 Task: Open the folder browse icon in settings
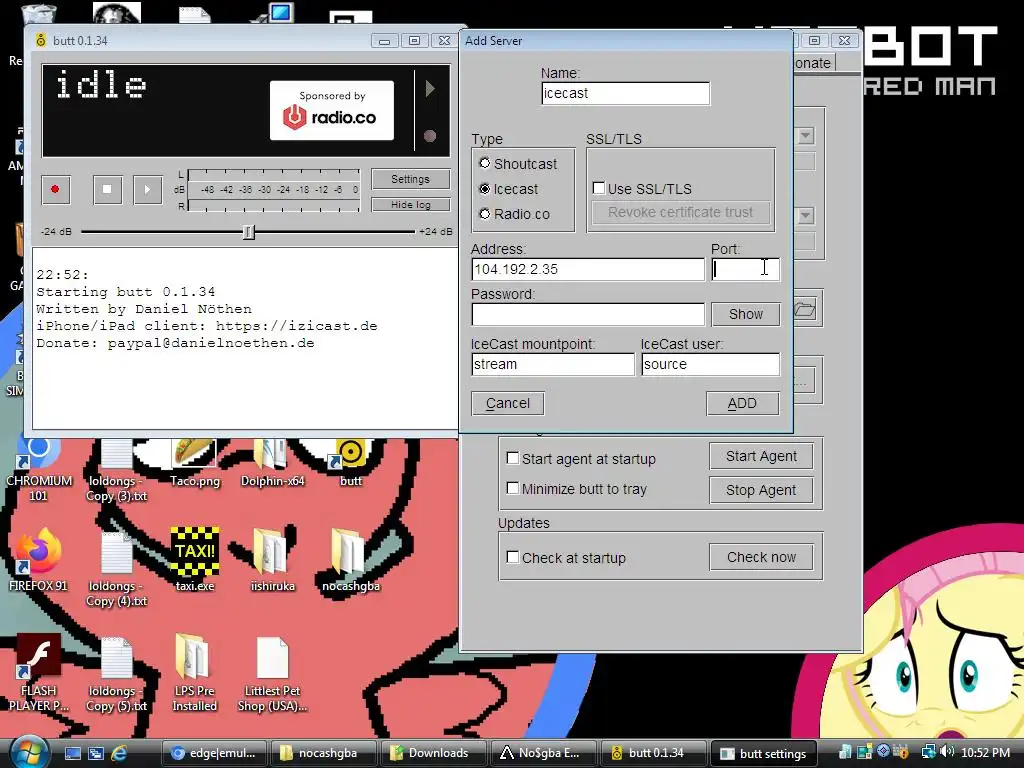tap(805, 310)
